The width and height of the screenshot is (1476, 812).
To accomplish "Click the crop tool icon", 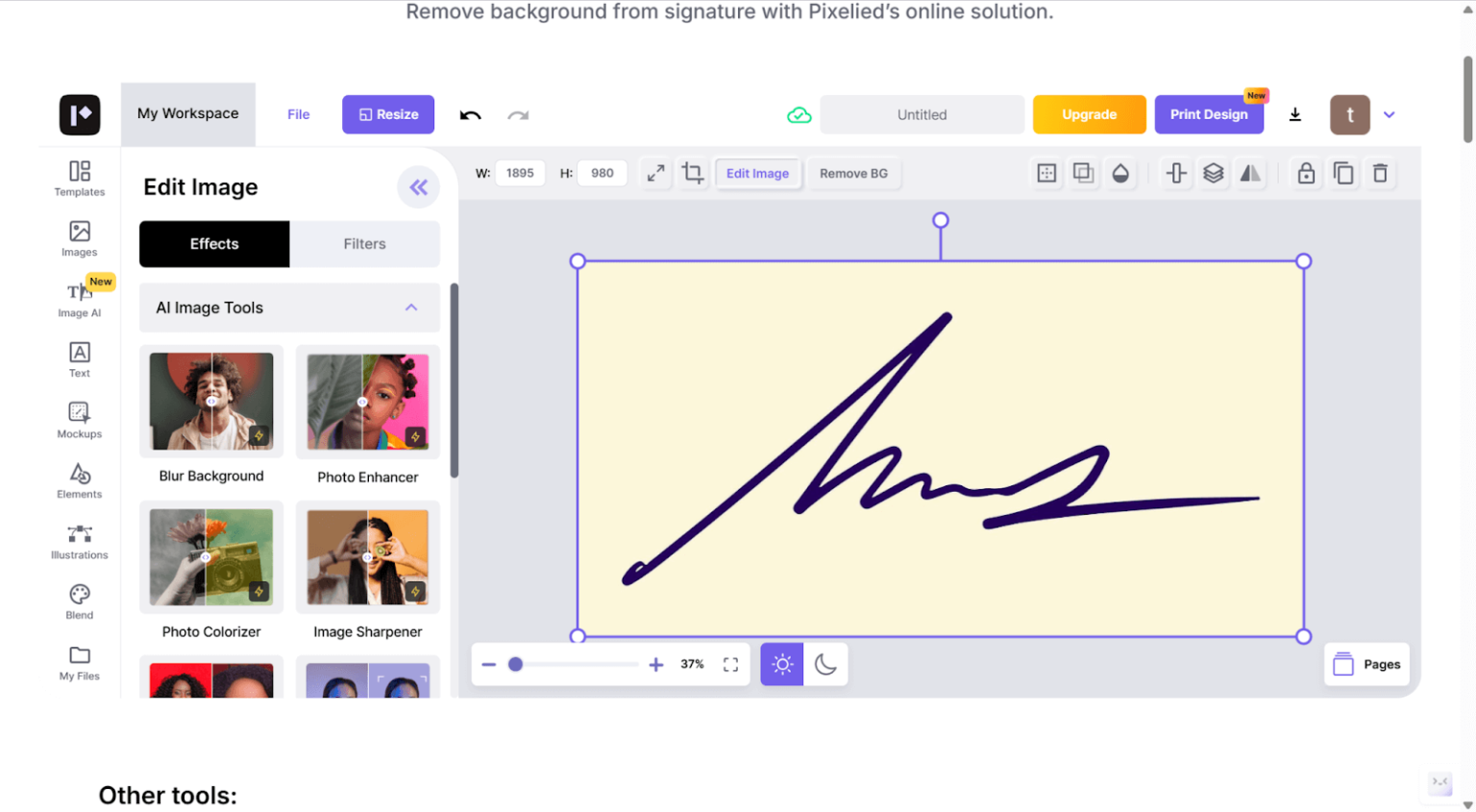I will [x=693, y=173].
